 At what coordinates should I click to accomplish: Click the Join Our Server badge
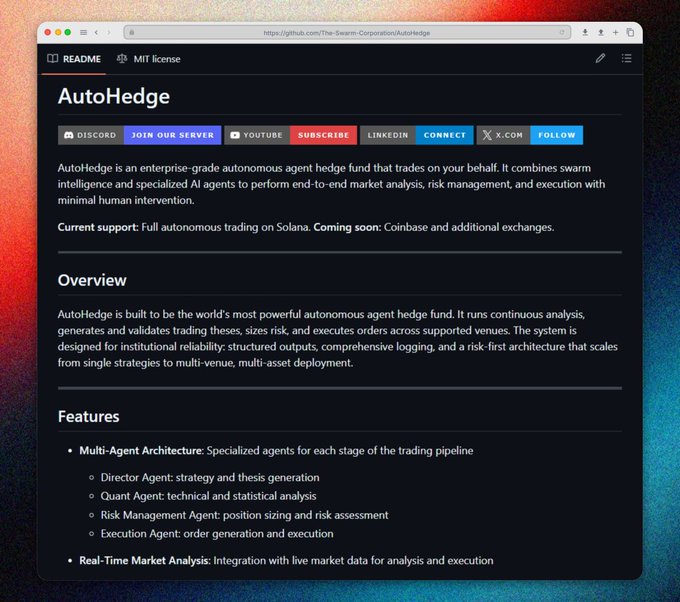(173, 135)
